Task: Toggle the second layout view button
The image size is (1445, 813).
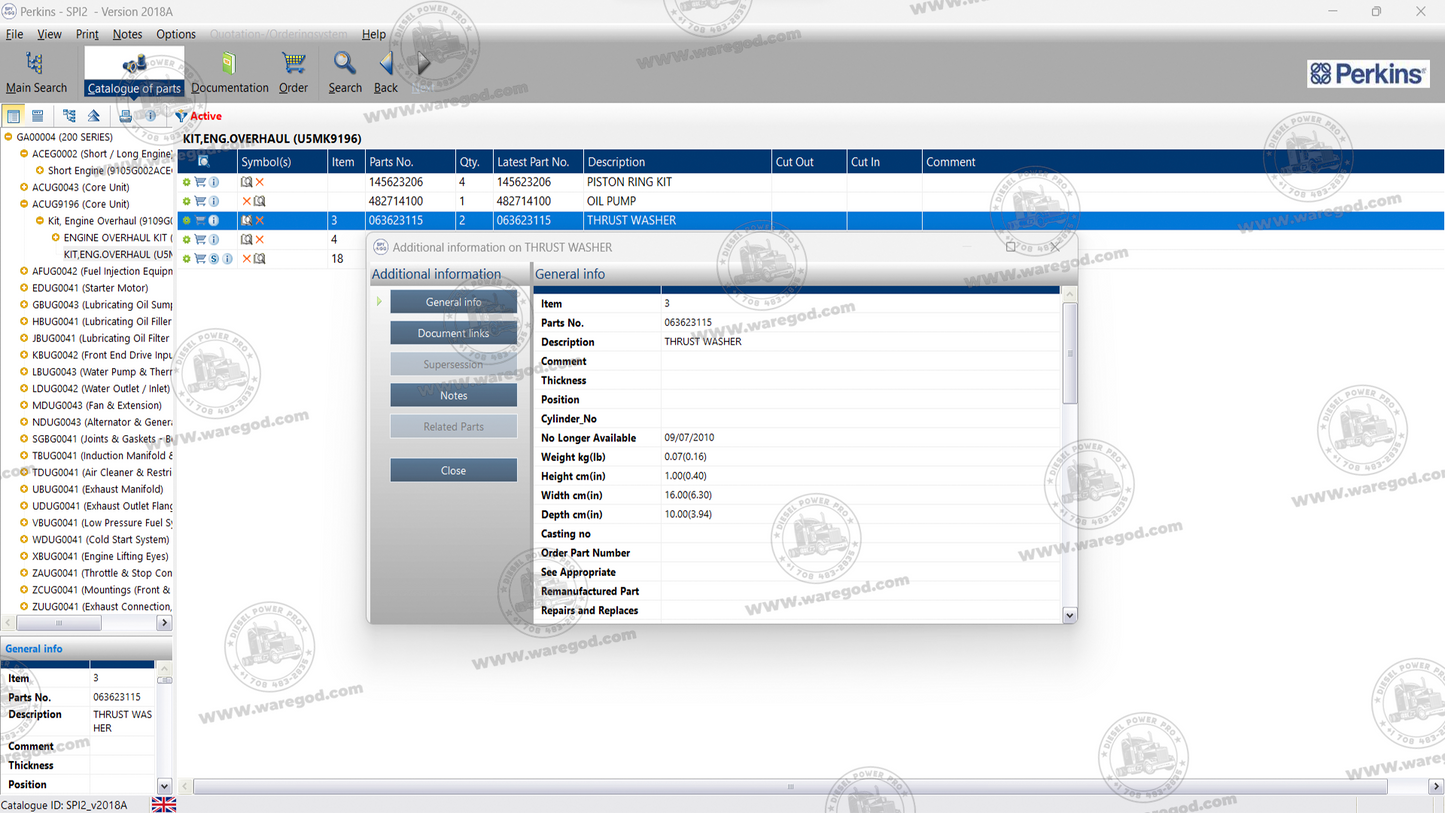Action: pos(38,116)
